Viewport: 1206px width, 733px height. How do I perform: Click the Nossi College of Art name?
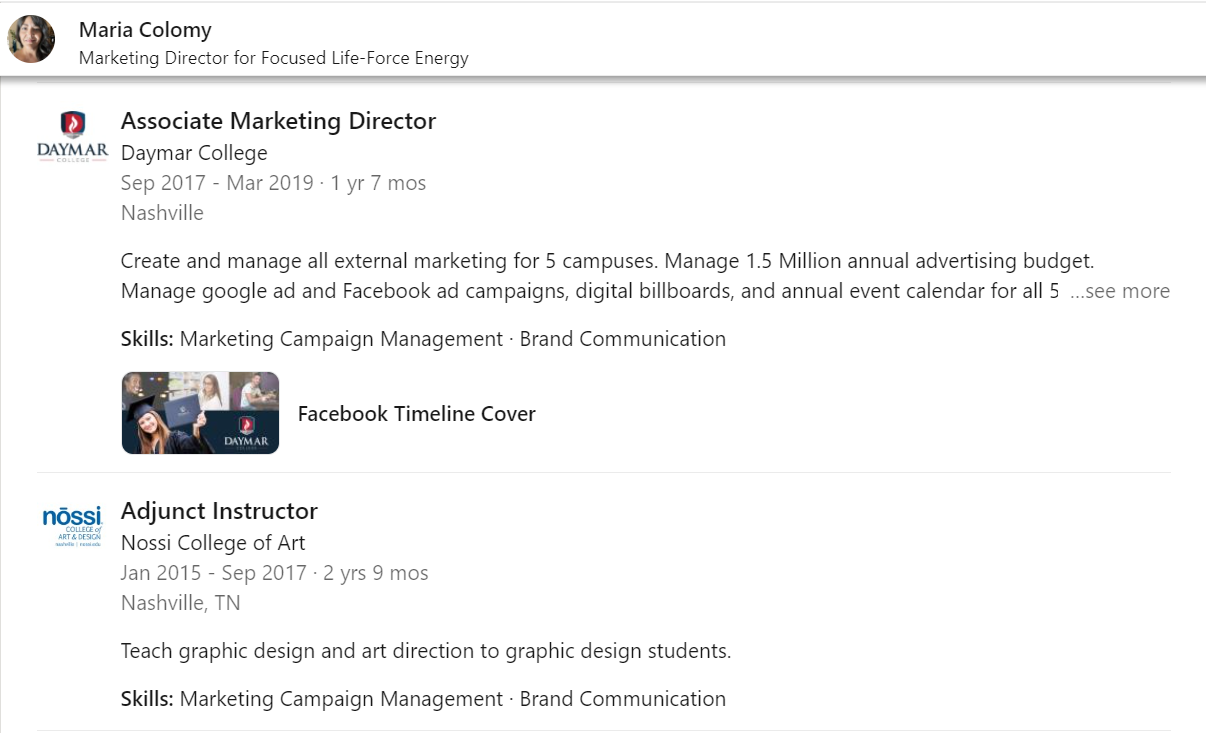point(213,543)
